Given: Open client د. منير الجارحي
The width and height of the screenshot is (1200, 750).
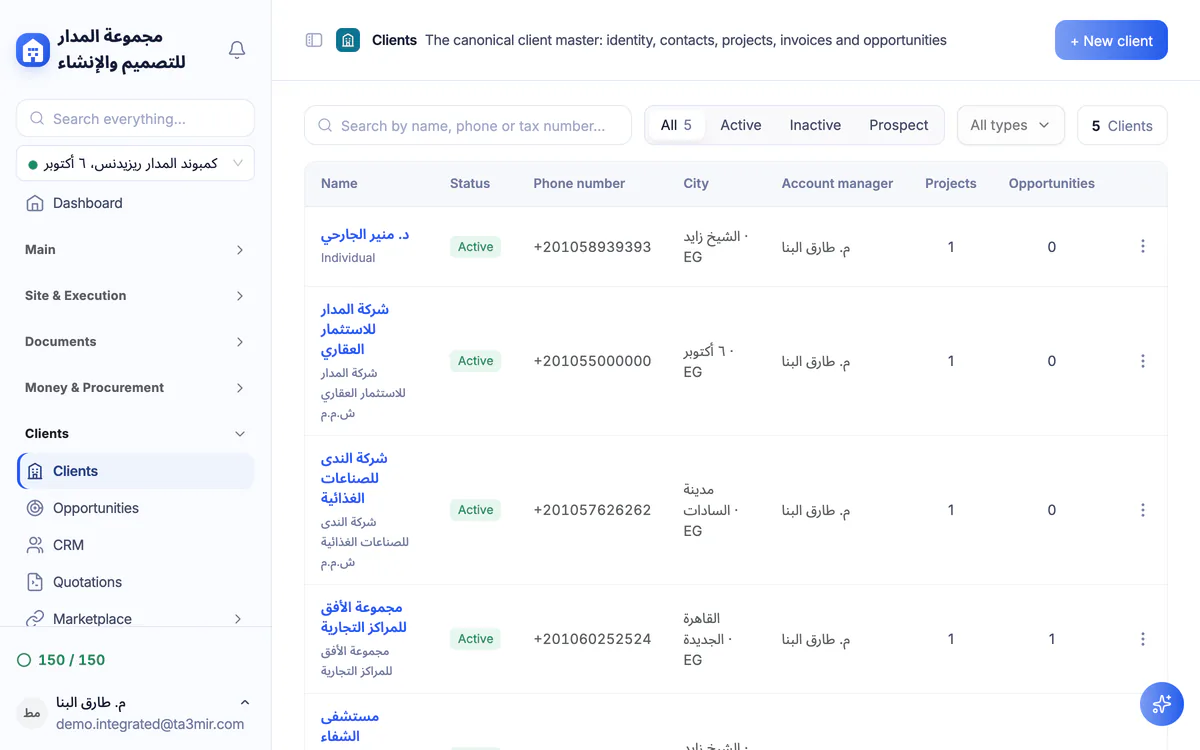Looking at the screenshot, I should pos(365,235).
